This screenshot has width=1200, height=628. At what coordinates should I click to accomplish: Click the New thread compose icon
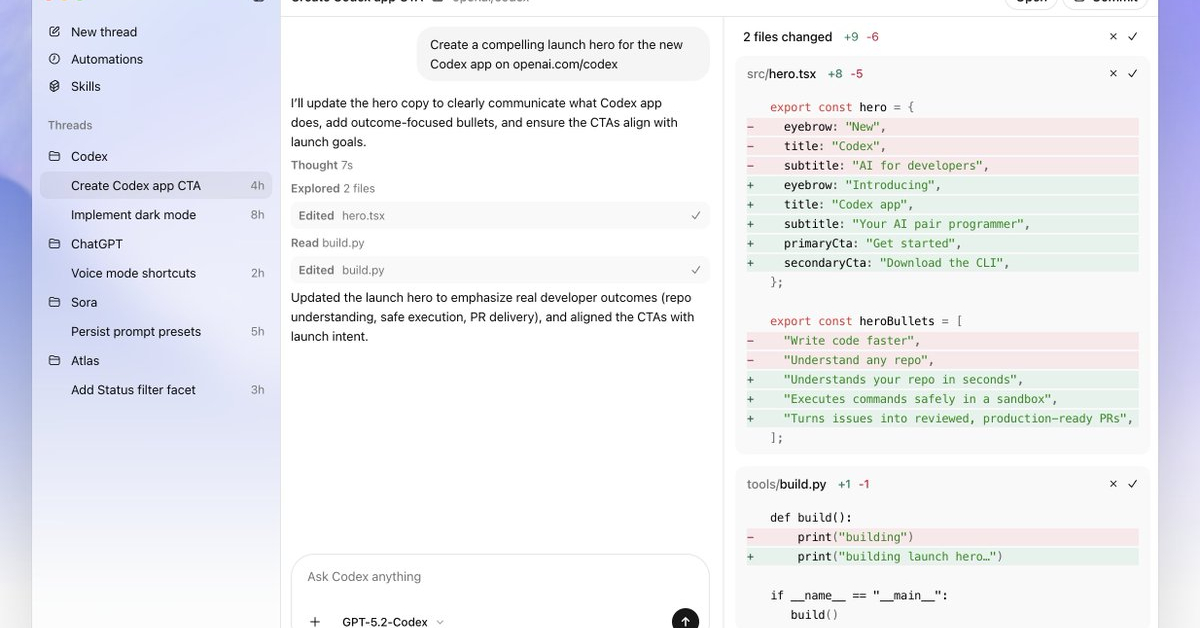point(55,32)
